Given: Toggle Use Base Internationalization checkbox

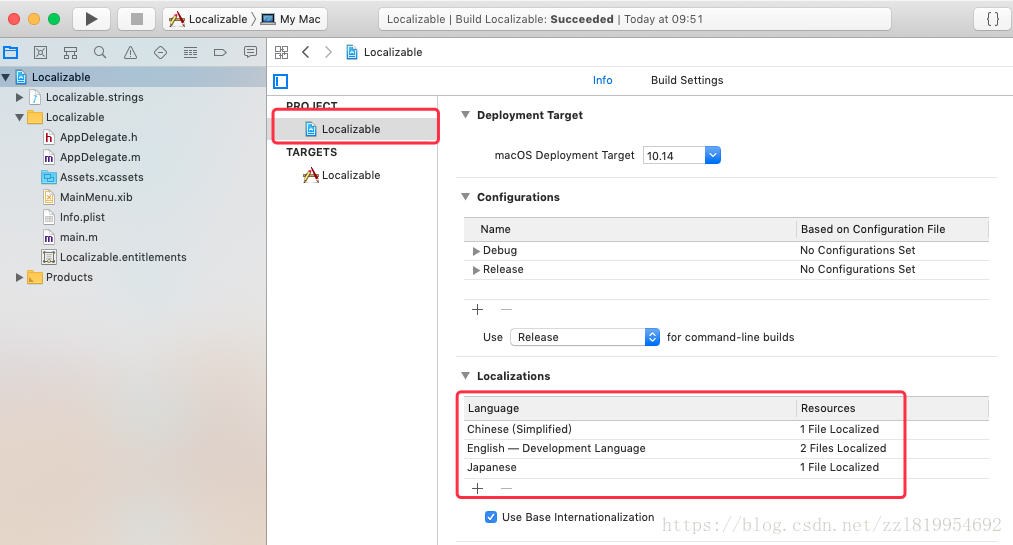Looking at the screenshot, I should 491,517.
